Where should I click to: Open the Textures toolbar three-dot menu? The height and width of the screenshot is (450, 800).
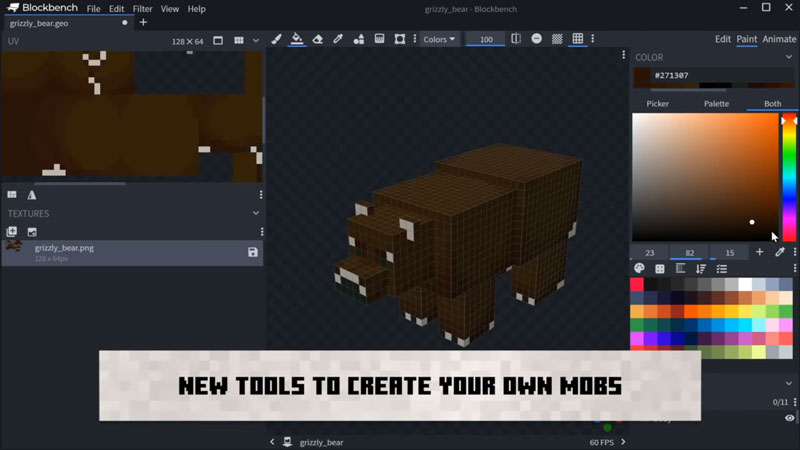tap(262, 232)
